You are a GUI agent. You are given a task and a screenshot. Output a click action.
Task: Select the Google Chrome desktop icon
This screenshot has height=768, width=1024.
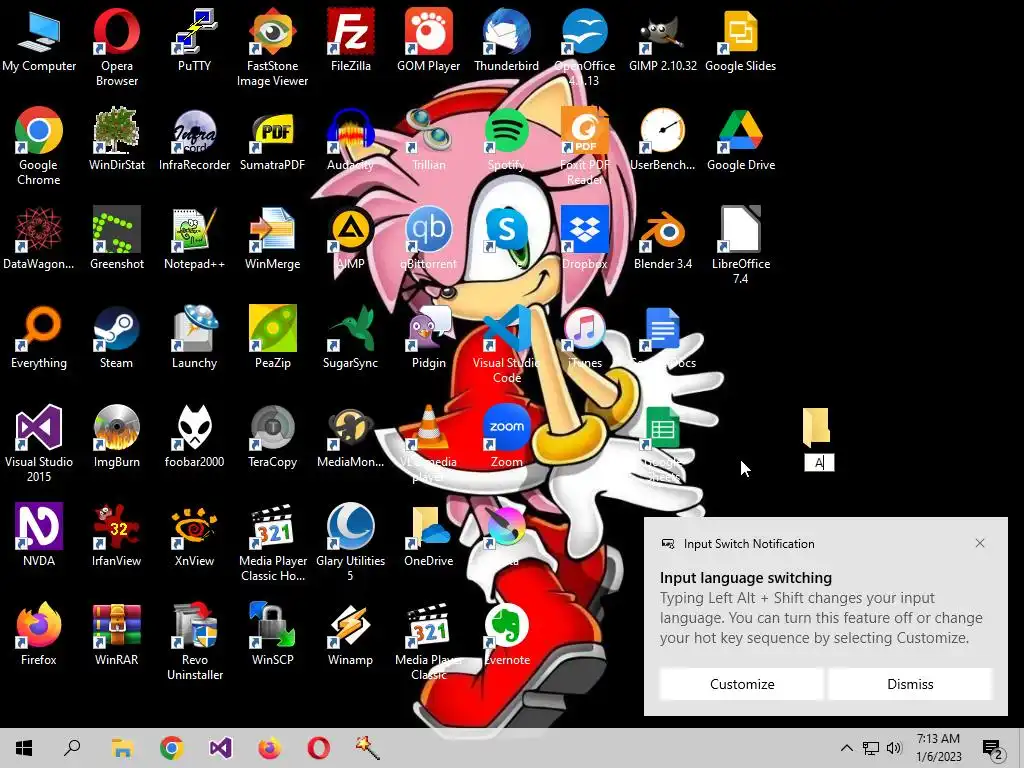(x=39, y=131)
